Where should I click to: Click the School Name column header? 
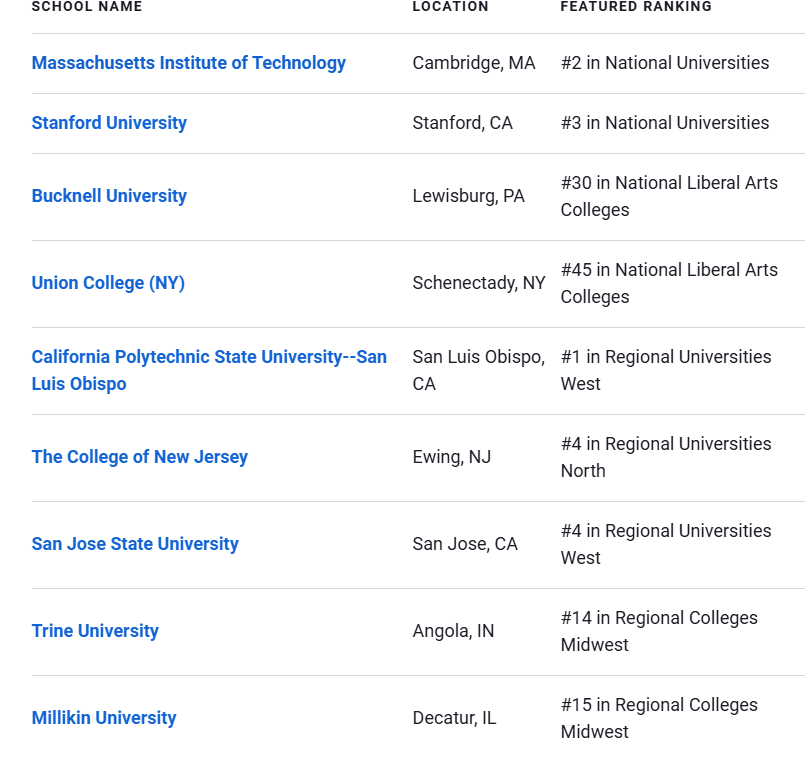tap(87, 7)
